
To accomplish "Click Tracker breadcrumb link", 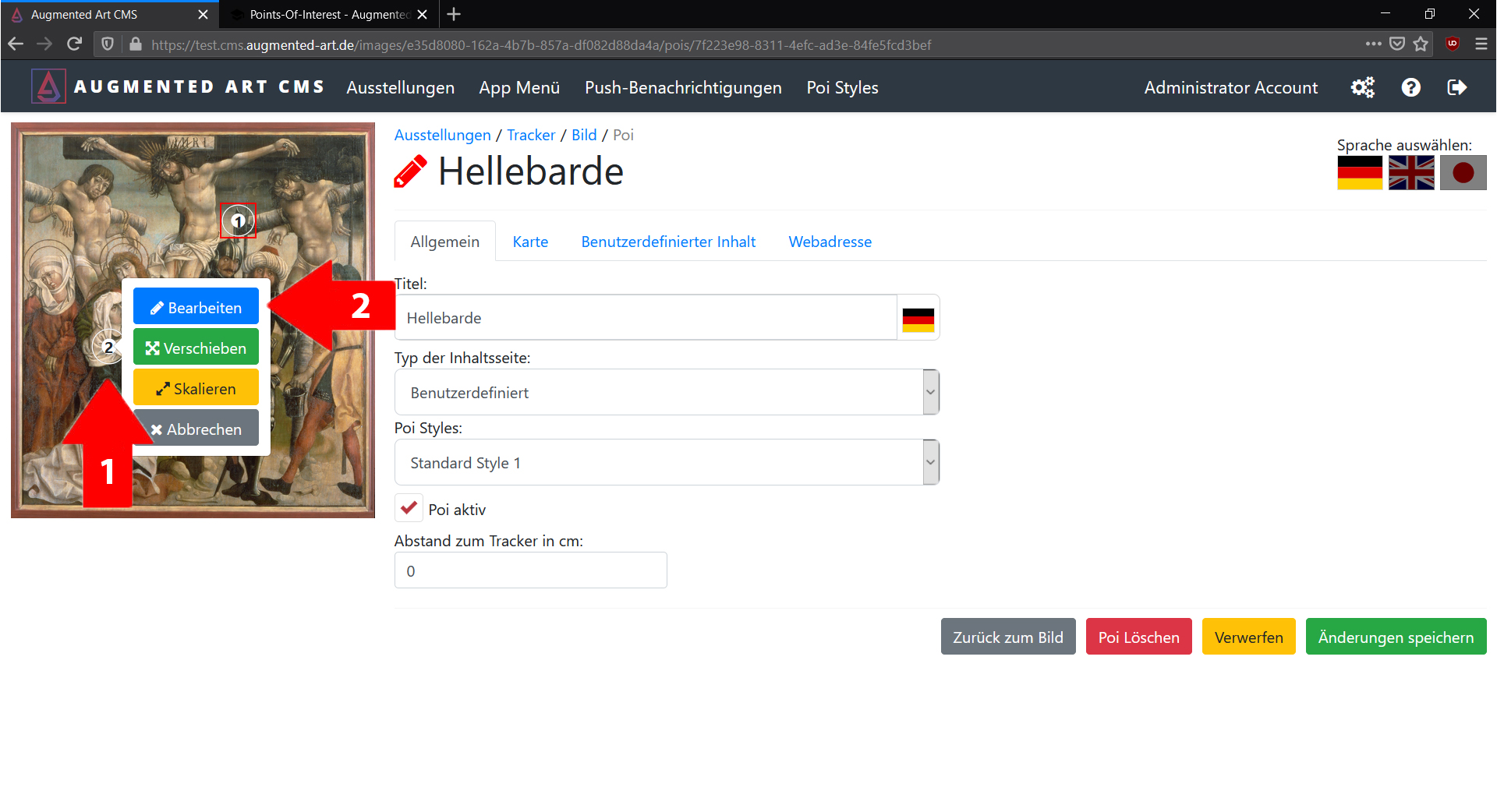I will point(530,135).
